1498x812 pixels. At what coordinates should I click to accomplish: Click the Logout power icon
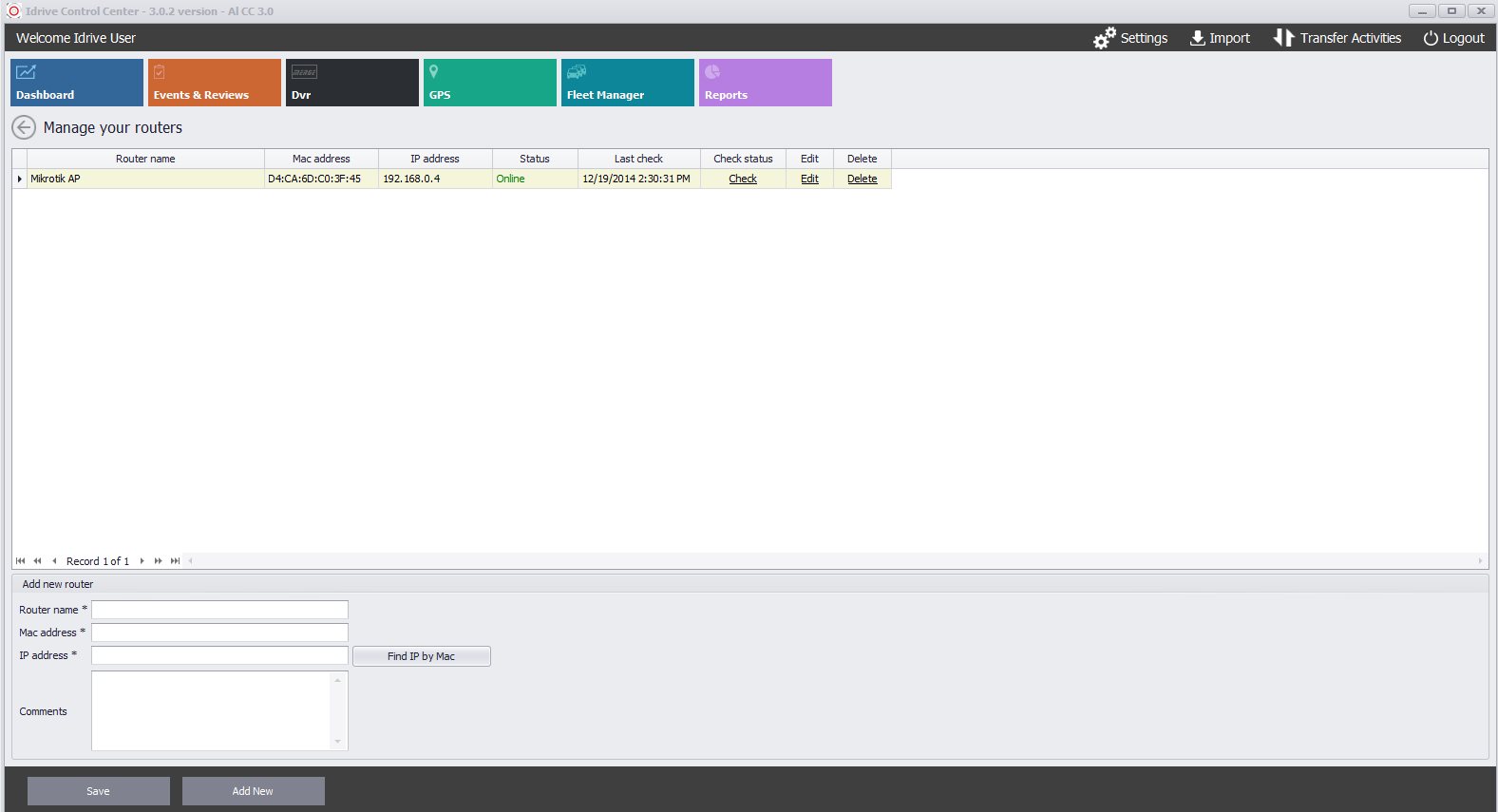(1430, 38)
